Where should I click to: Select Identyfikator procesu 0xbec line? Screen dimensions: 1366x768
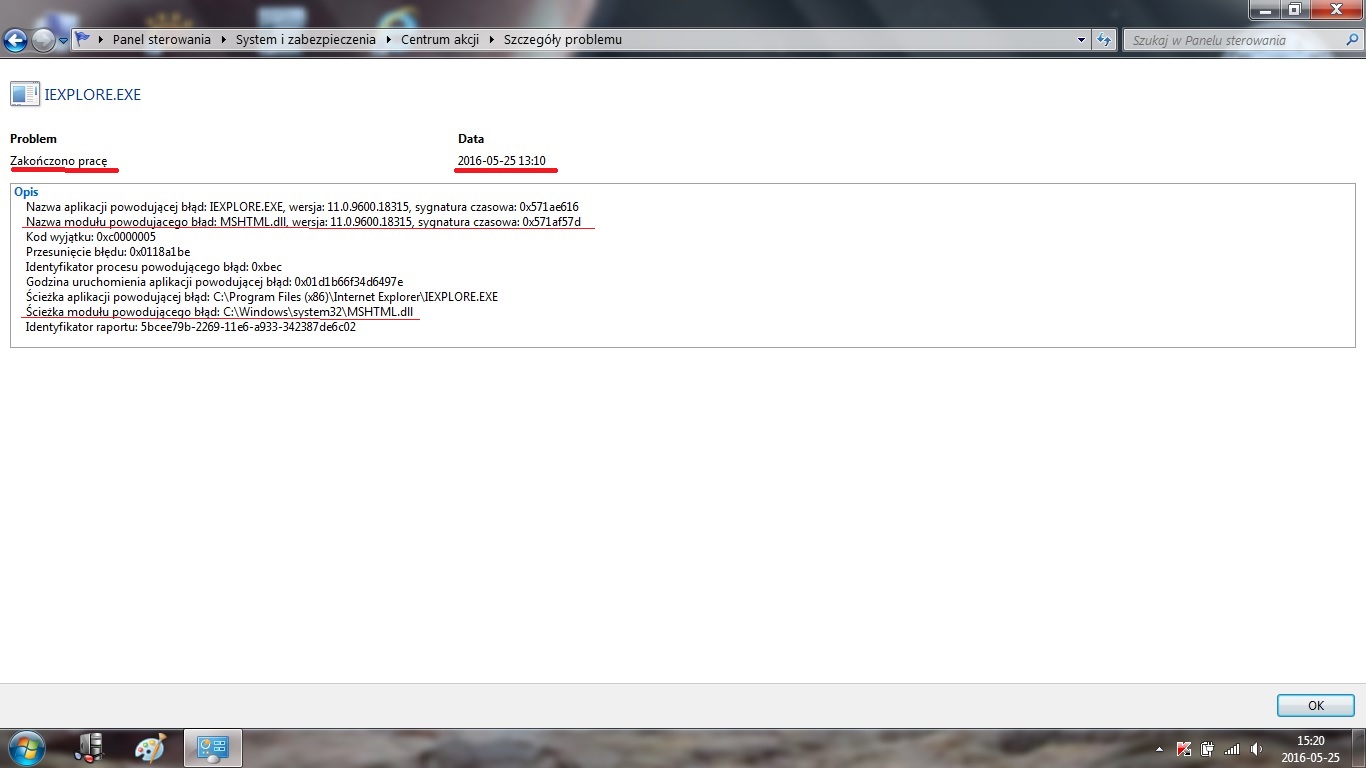coord(154,266)
